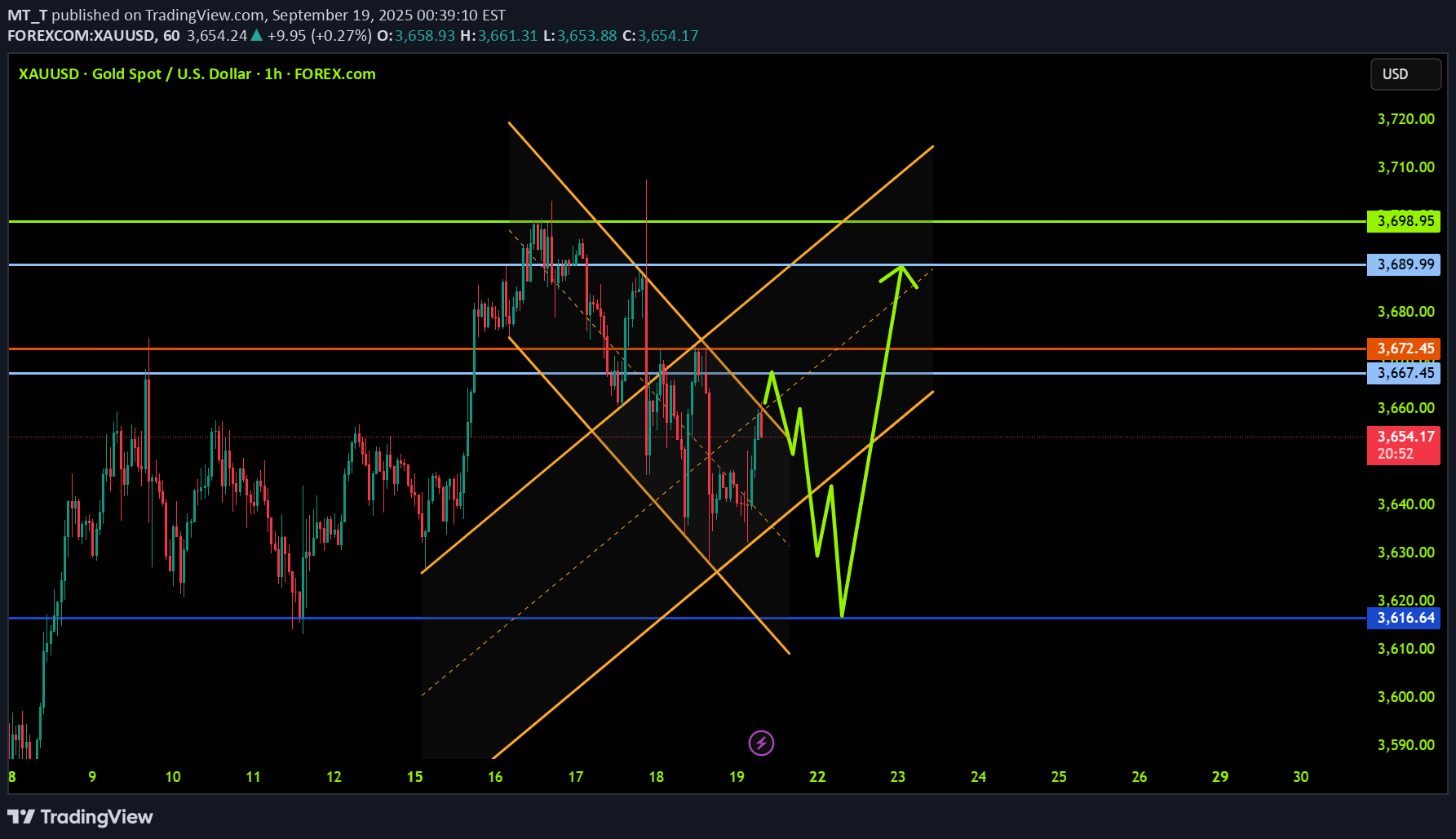Click the chart title XAUUSD Gold Spot
1456x839 pixels.
tap(197, 74)
